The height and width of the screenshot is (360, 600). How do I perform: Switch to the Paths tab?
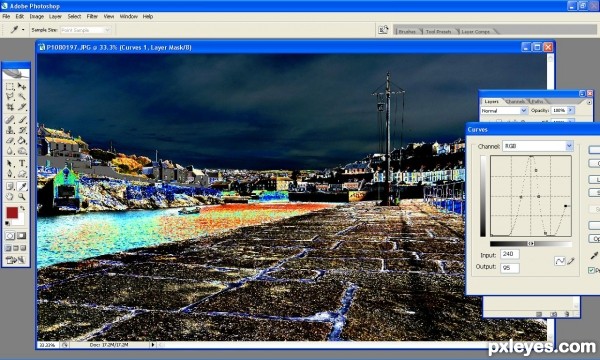(537, 101)
